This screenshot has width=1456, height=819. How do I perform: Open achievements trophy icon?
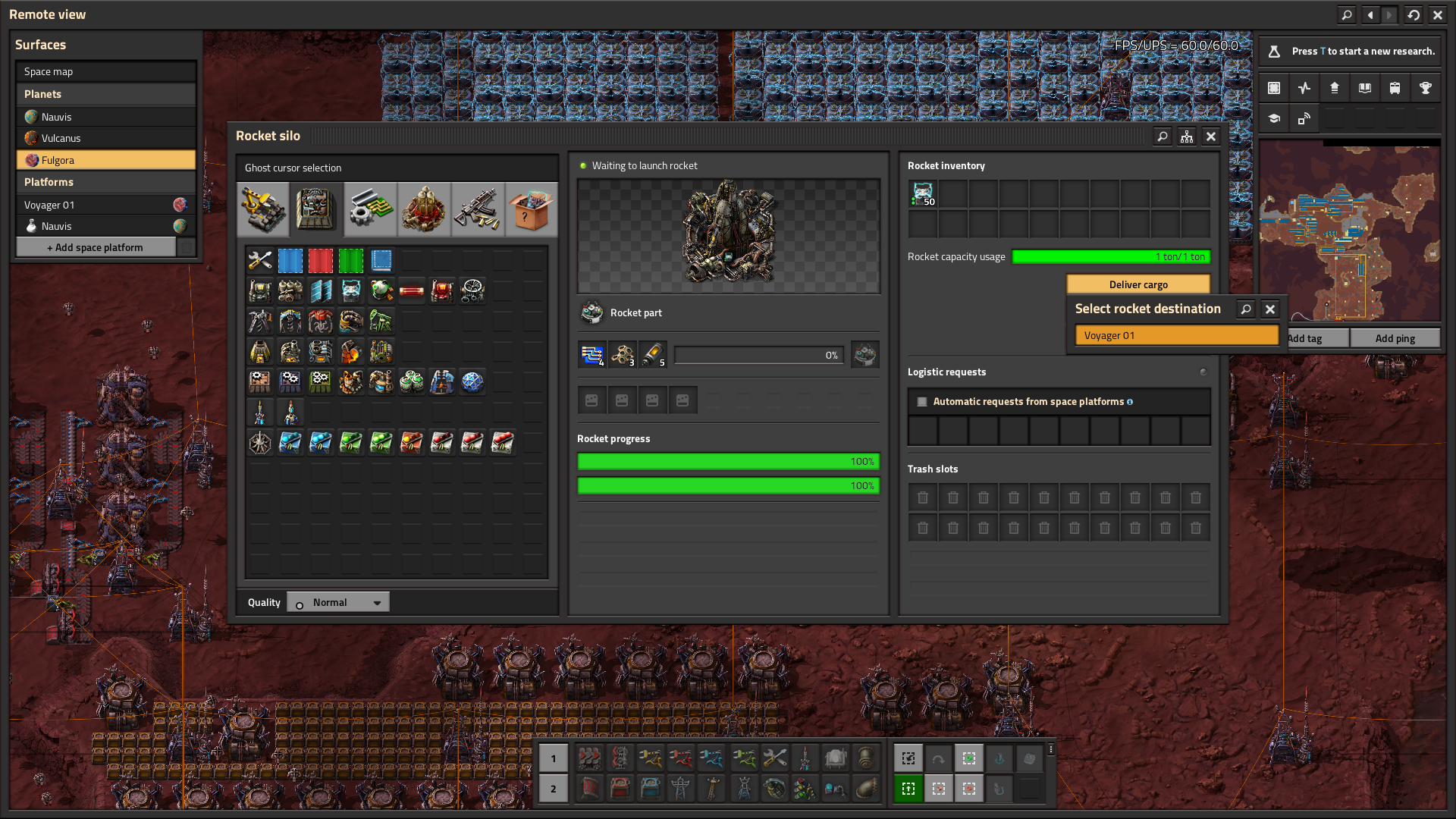[x=1425, y=88]
